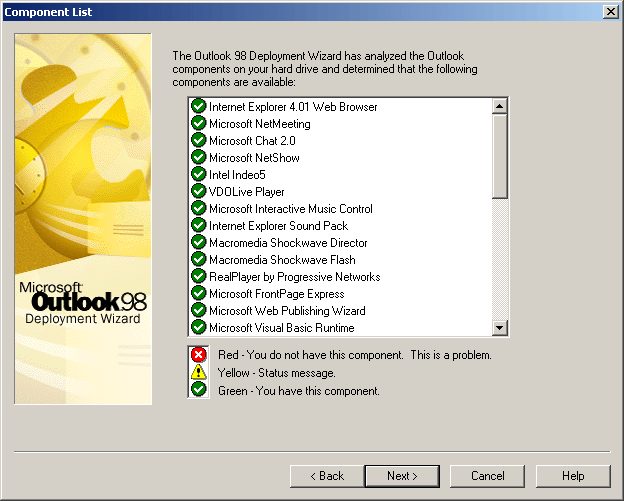Open Help for the wizard
Screen dimensions: 624x501
573,476
